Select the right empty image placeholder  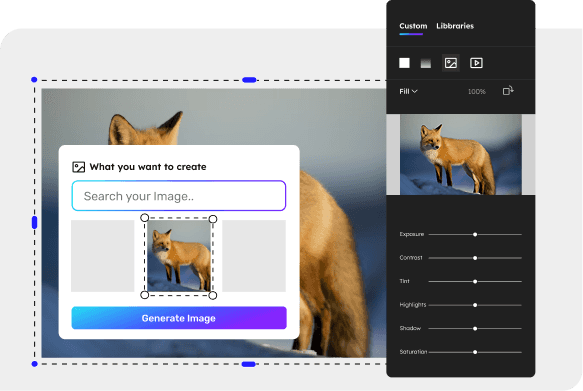[254, 256]
